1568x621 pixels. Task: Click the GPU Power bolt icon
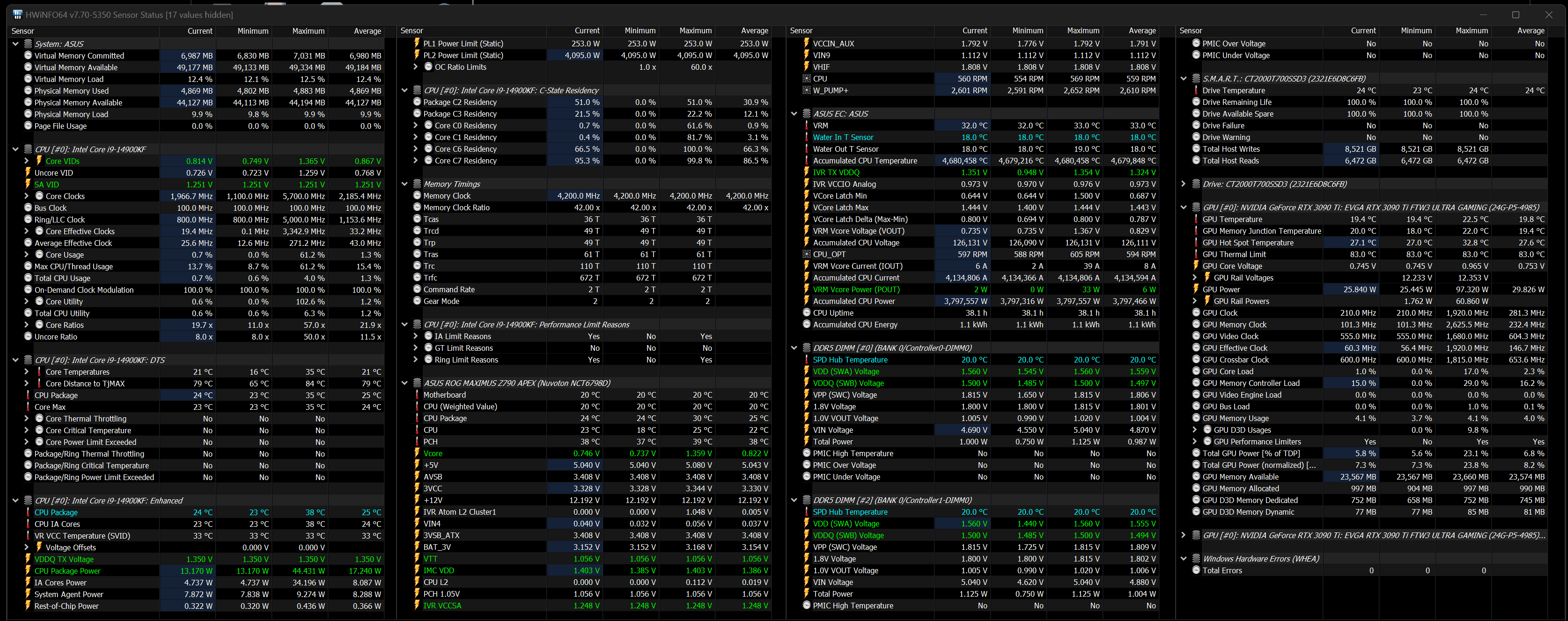point(1196,290)
